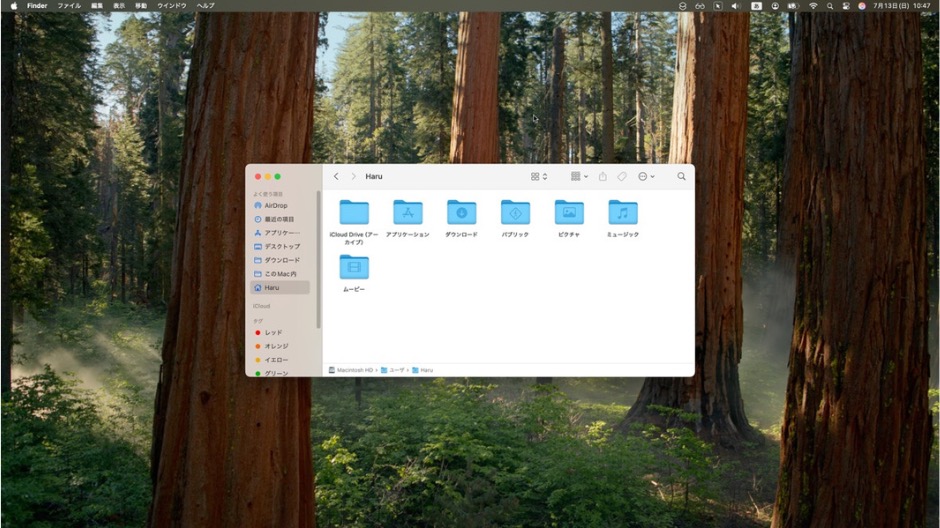Click the search magnifier in Finder window

[681, 176]
